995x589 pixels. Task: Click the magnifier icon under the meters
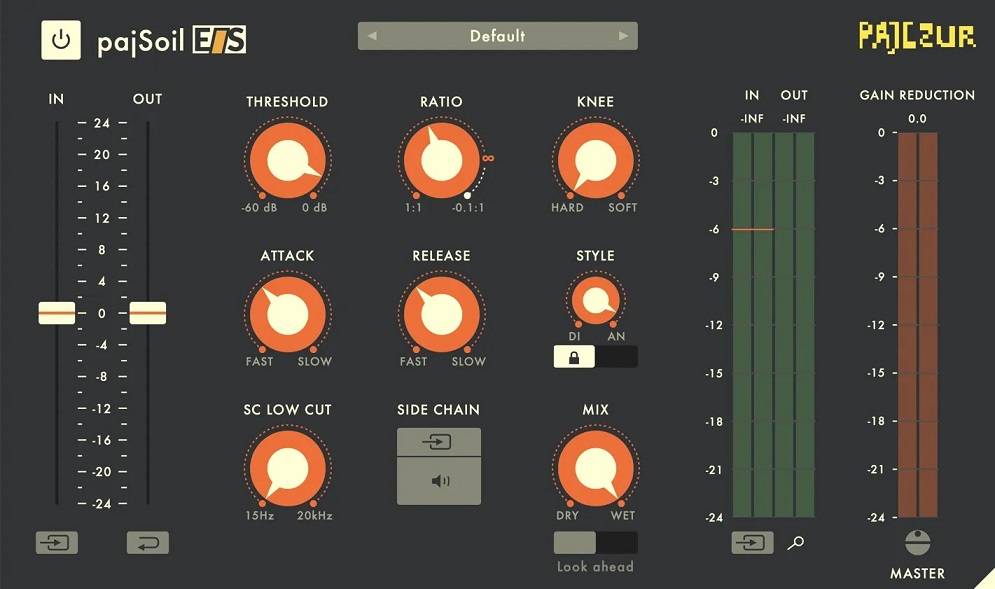795,543
